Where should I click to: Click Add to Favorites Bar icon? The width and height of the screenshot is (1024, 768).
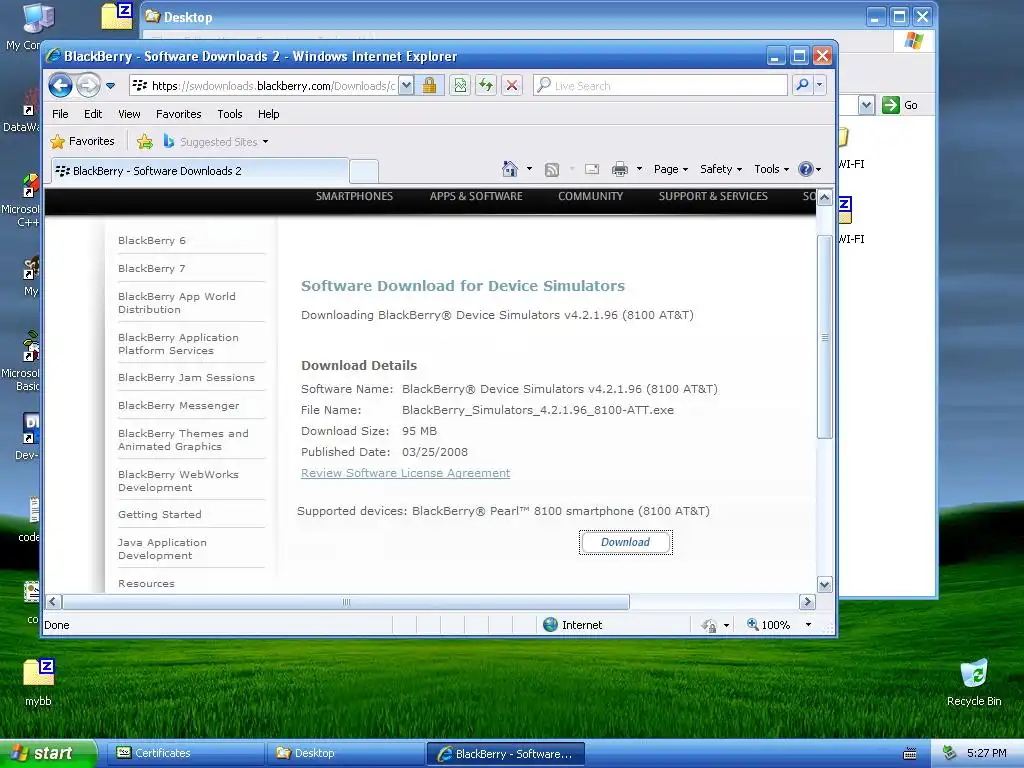coord(145,141)
